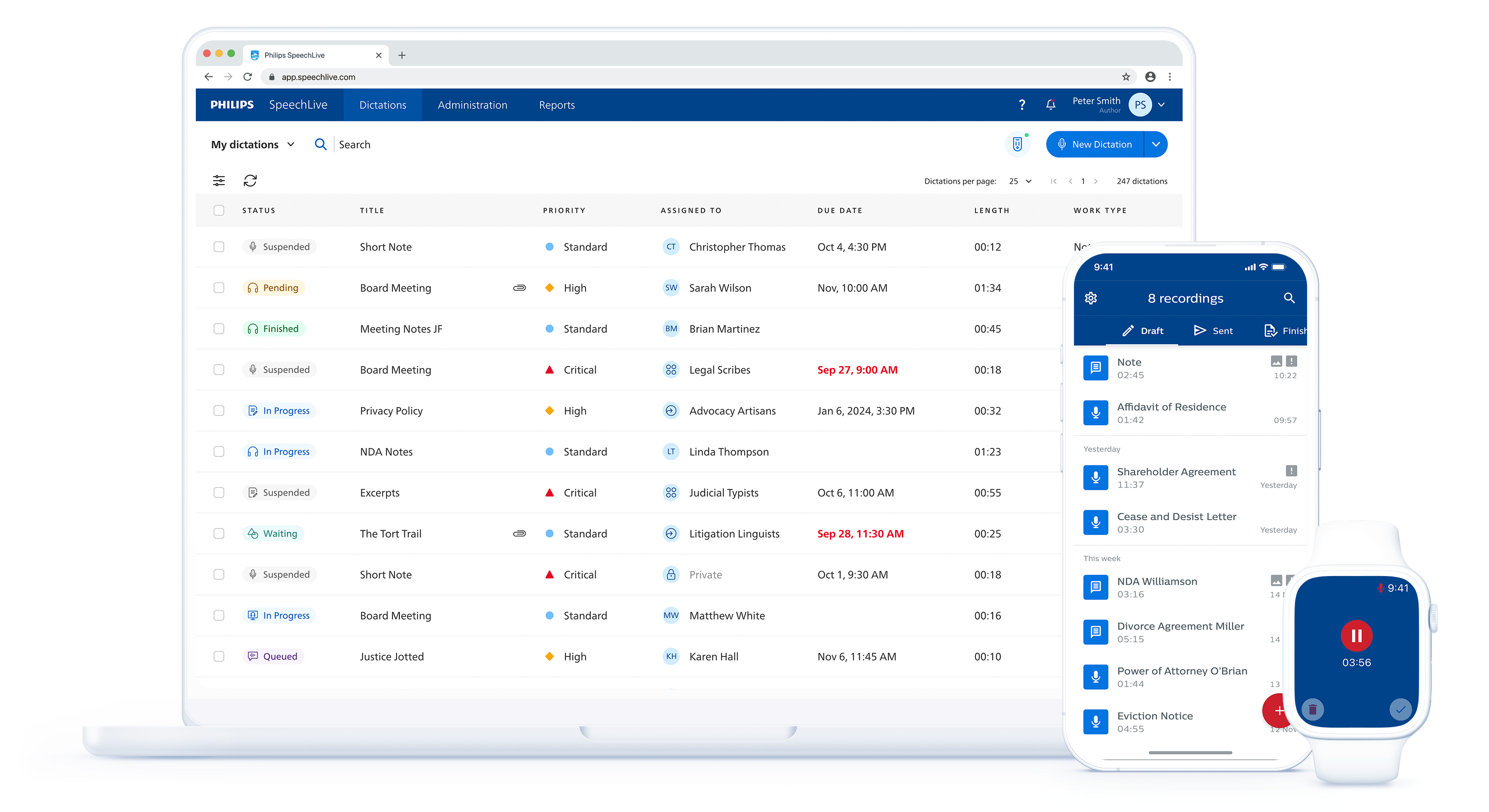Click the upload/clip icon on Board Meeting row

click(x=519, y=288)
